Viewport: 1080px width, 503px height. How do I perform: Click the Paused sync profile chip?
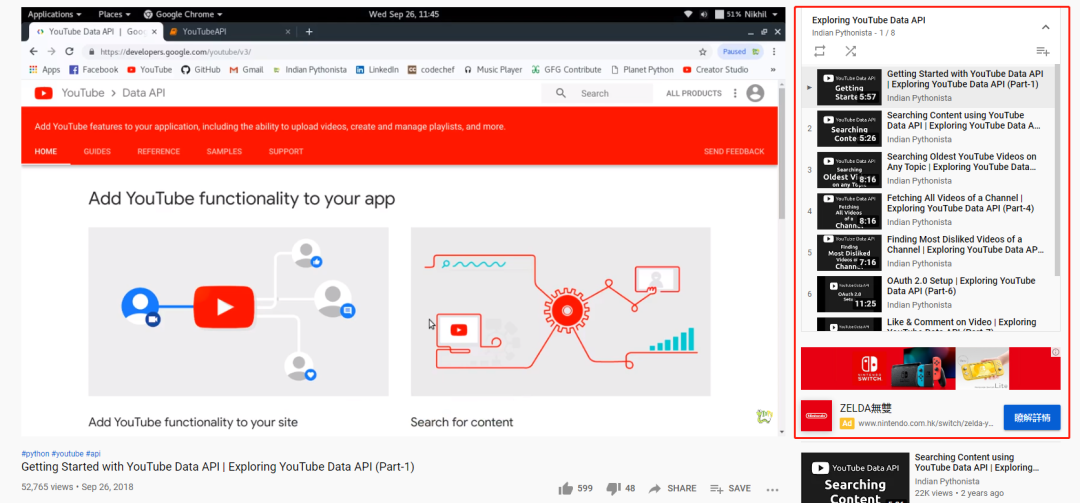[x=740, y=52]
